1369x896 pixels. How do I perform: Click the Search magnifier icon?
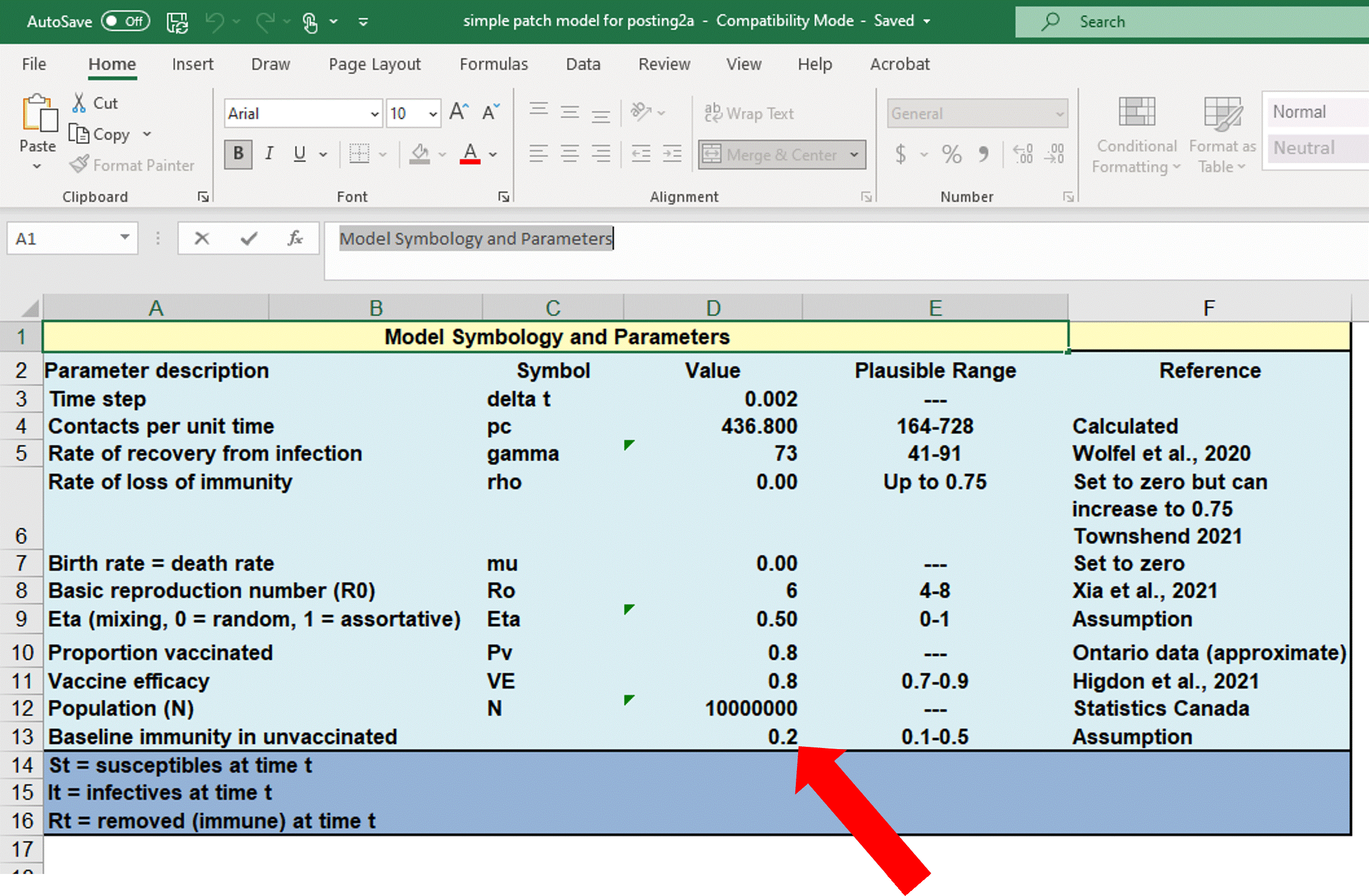1050,22
